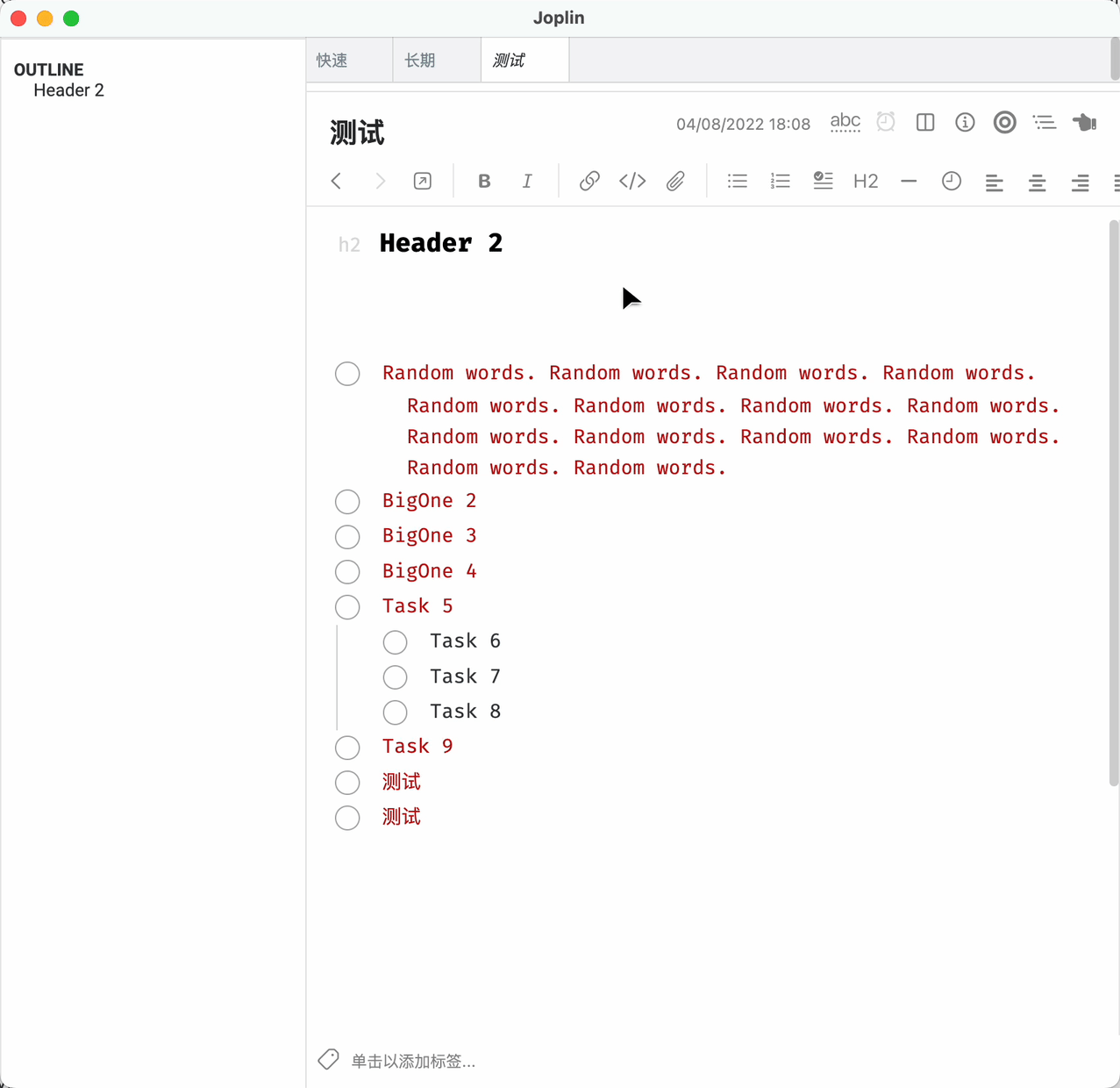Click the Header 2 heading text
Viewport: 1120px width, 1088px height.
[x=441, y=243]
